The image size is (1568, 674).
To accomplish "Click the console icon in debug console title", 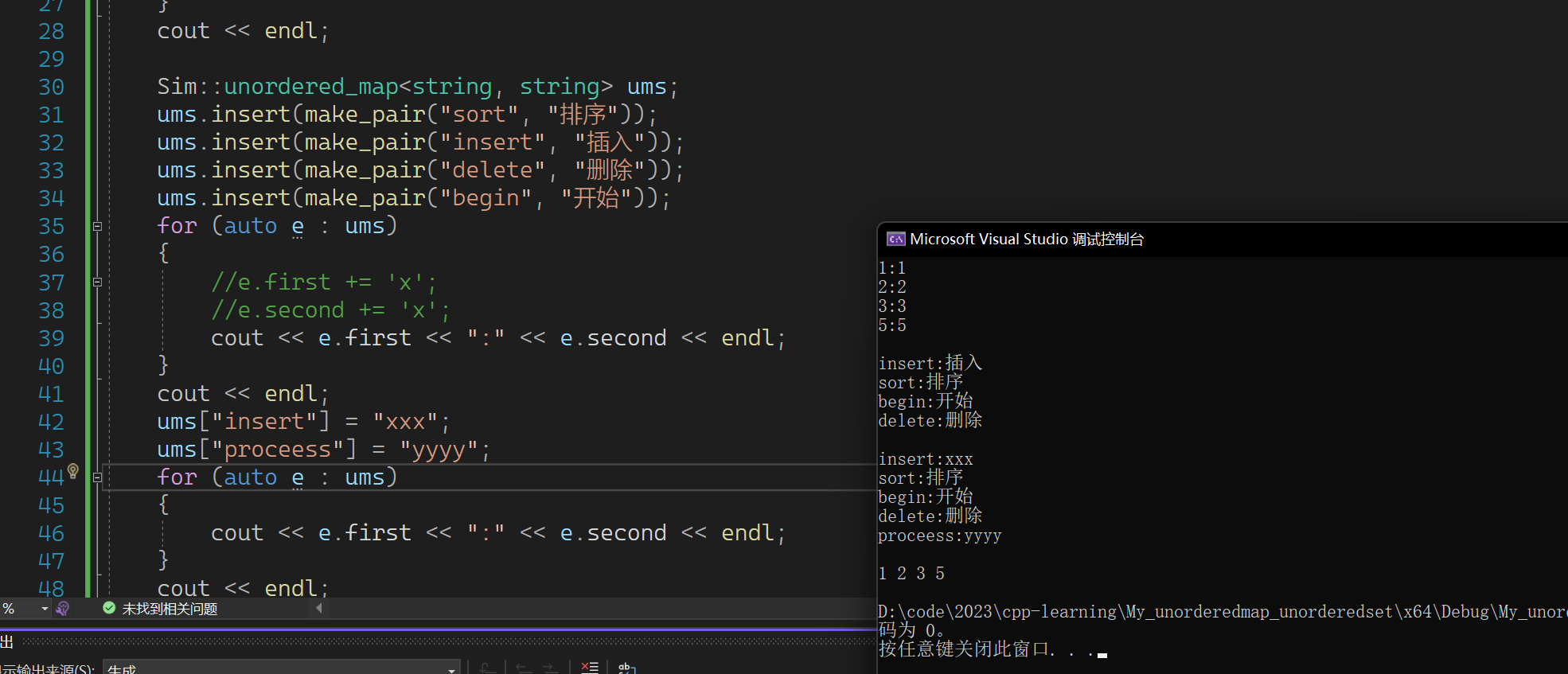I will click(x=896, y=239).
